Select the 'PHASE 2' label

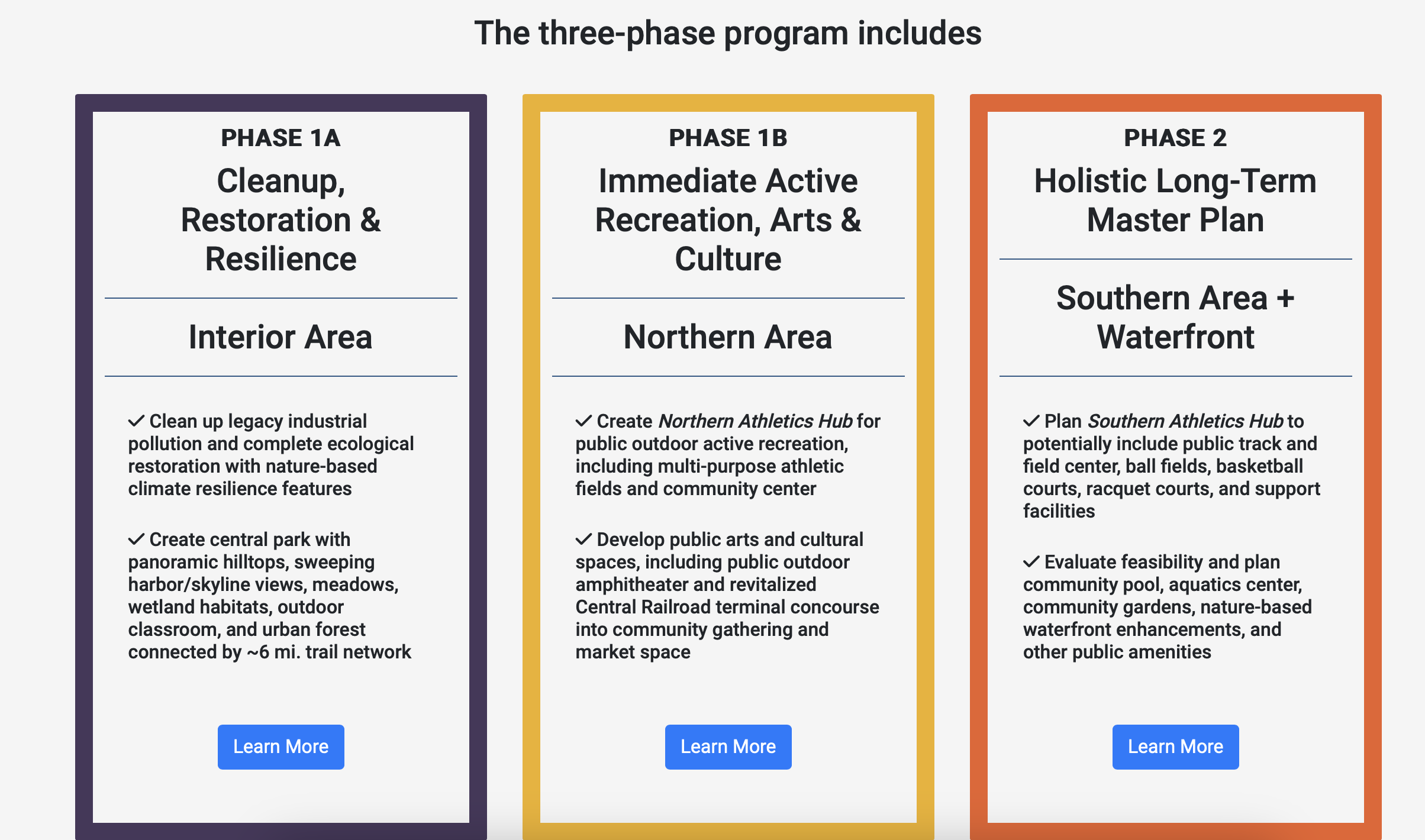1175,138
